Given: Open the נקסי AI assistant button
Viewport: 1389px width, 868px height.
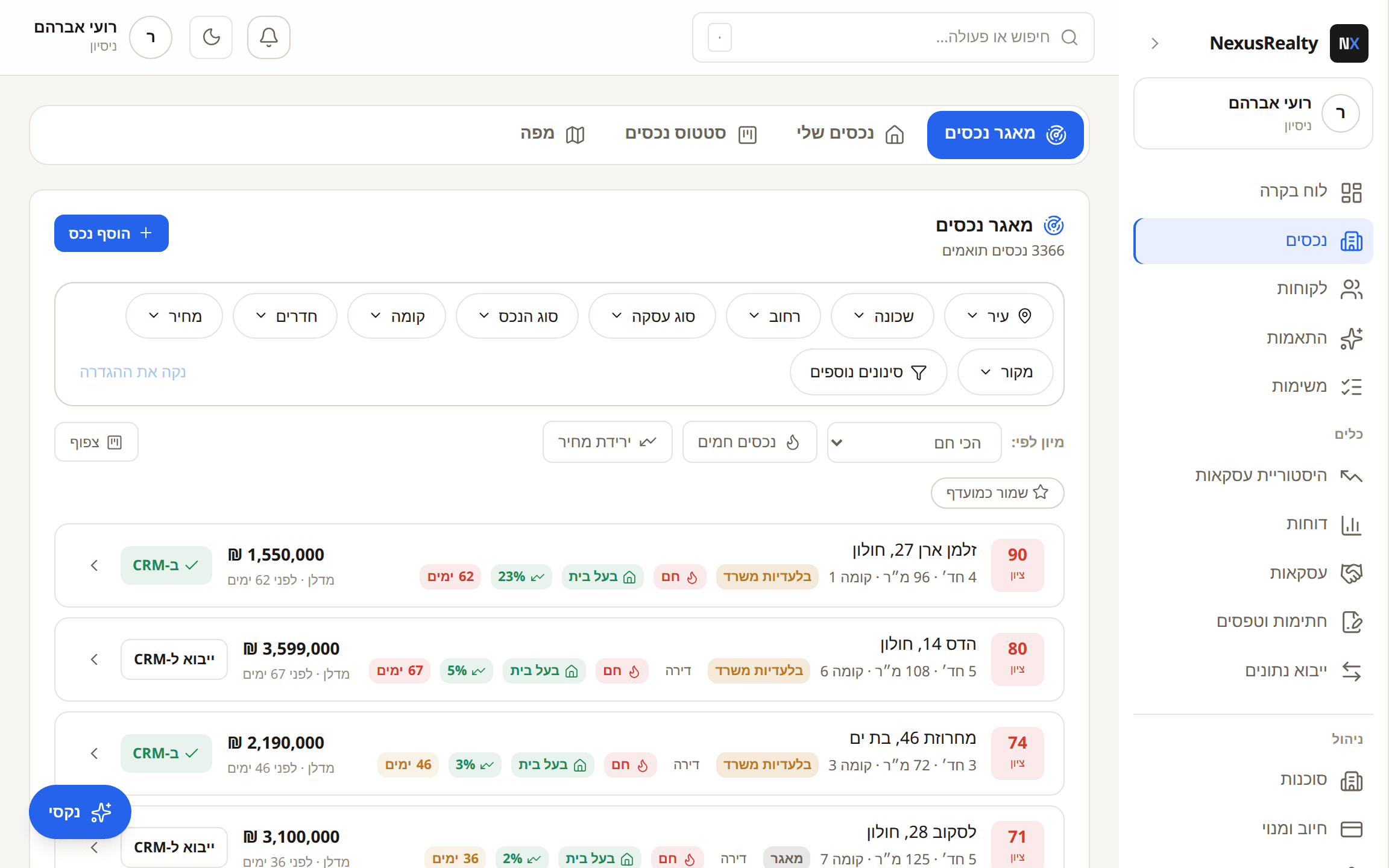Looking at the screenshot, I should 80,812.
